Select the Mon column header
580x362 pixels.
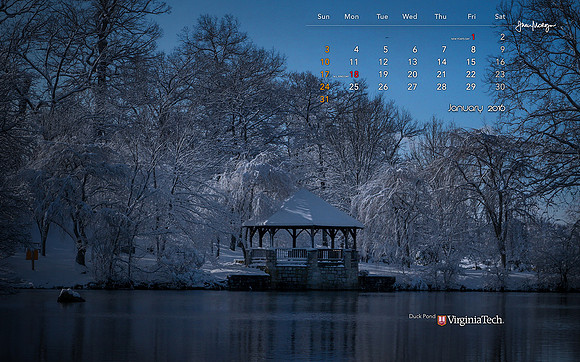pos(352,17)
